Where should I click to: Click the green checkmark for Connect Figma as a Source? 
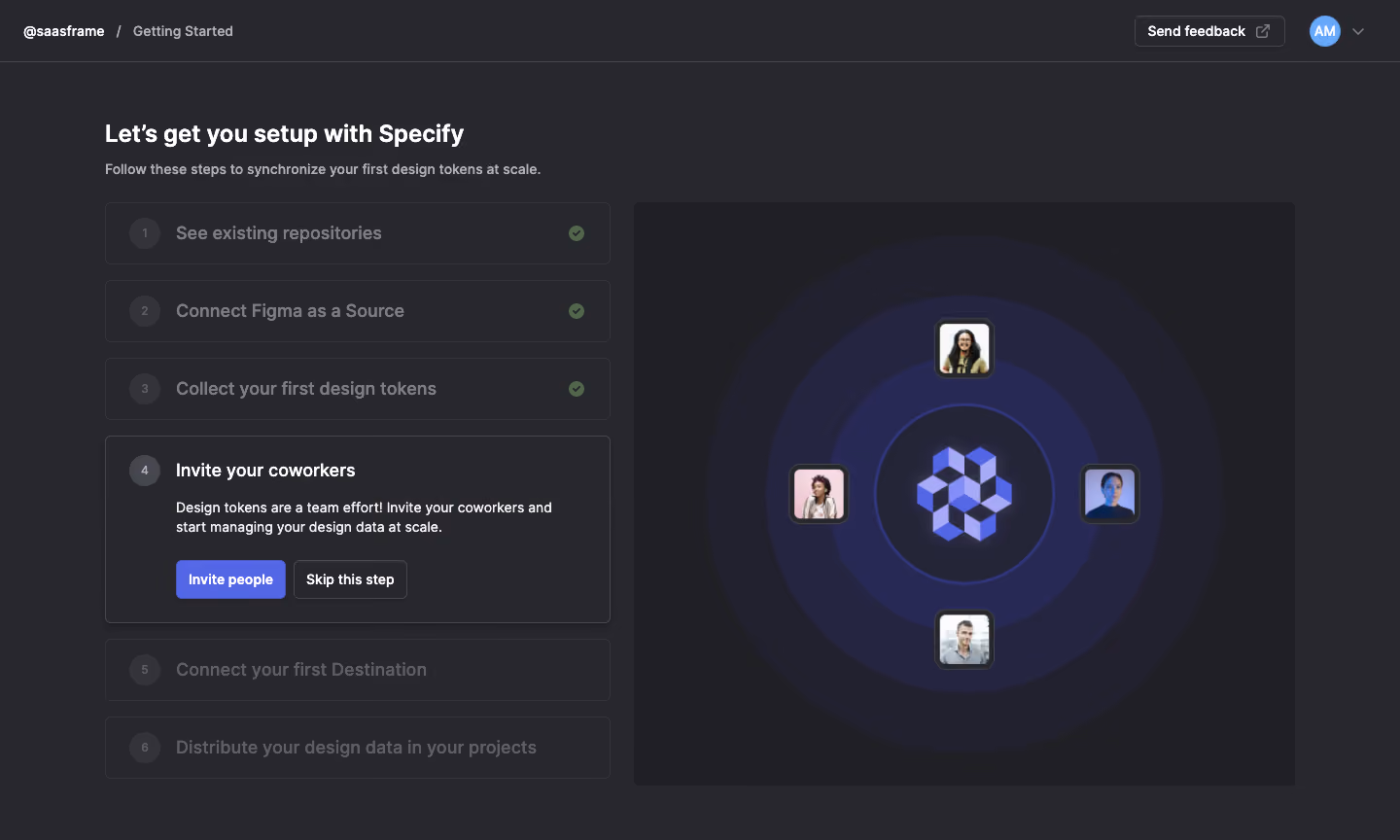pos(577,311)
